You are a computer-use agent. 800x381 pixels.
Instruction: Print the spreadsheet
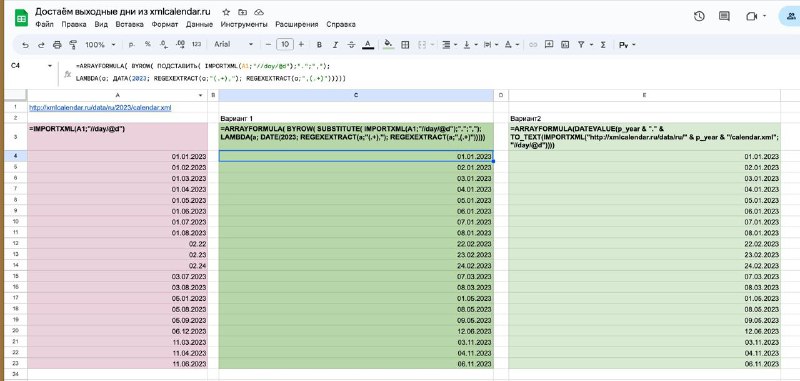tap(57, 45)
